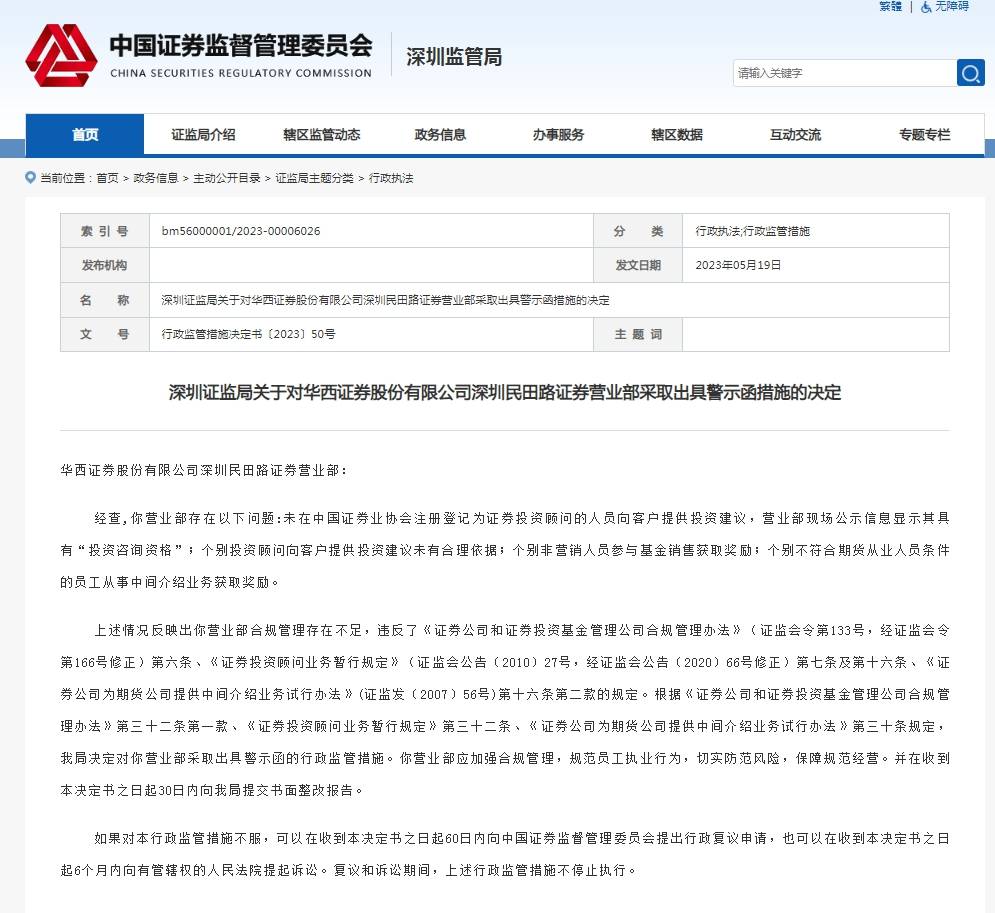Click the paragraph starting 经查,你营业部存在以下问题

pos(504,550)
